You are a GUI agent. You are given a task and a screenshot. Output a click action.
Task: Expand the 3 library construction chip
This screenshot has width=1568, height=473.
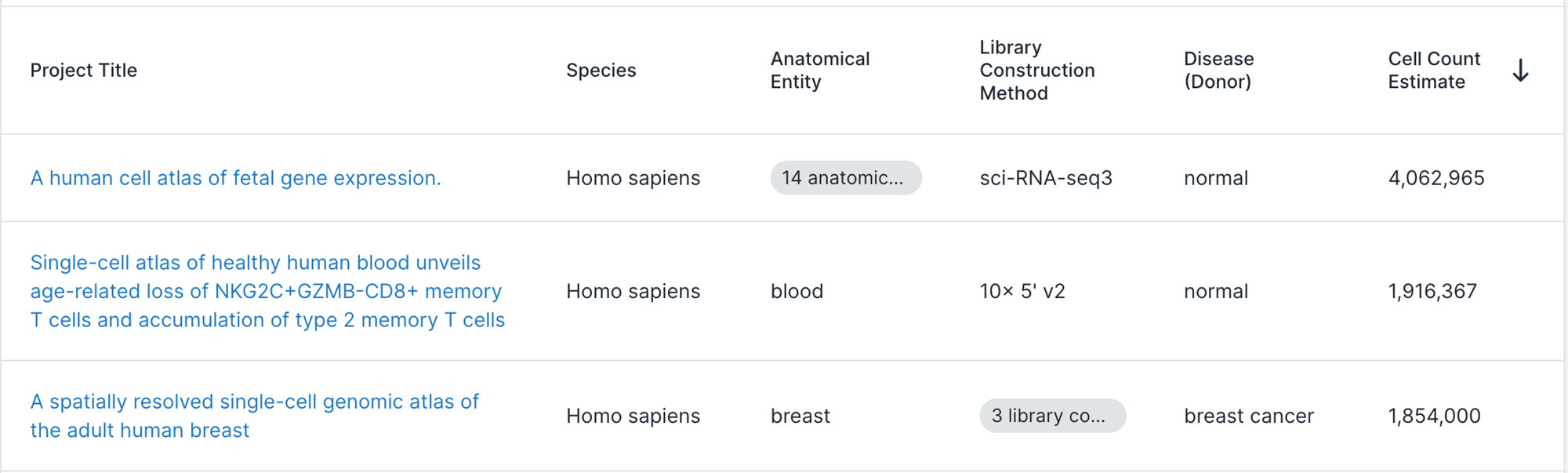click(x=1051, y=416)
